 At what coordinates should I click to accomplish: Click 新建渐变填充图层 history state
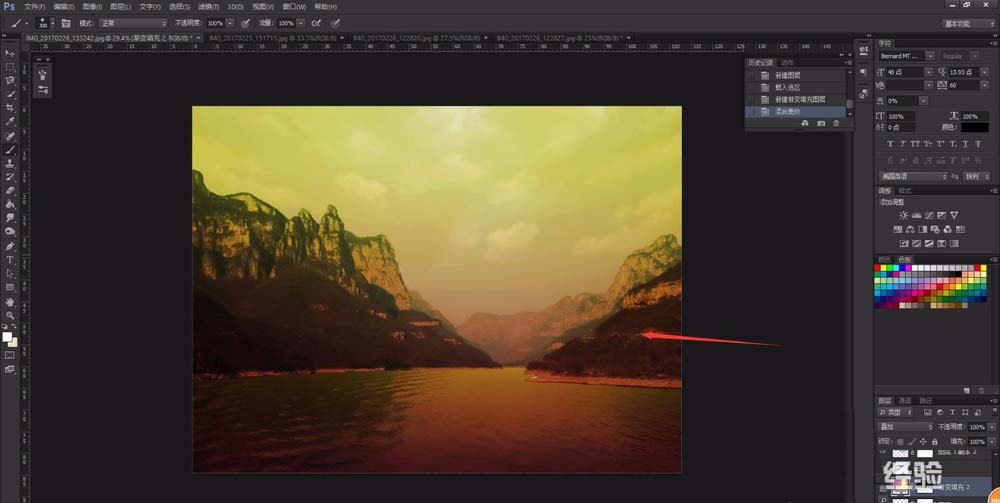(802, 99)
